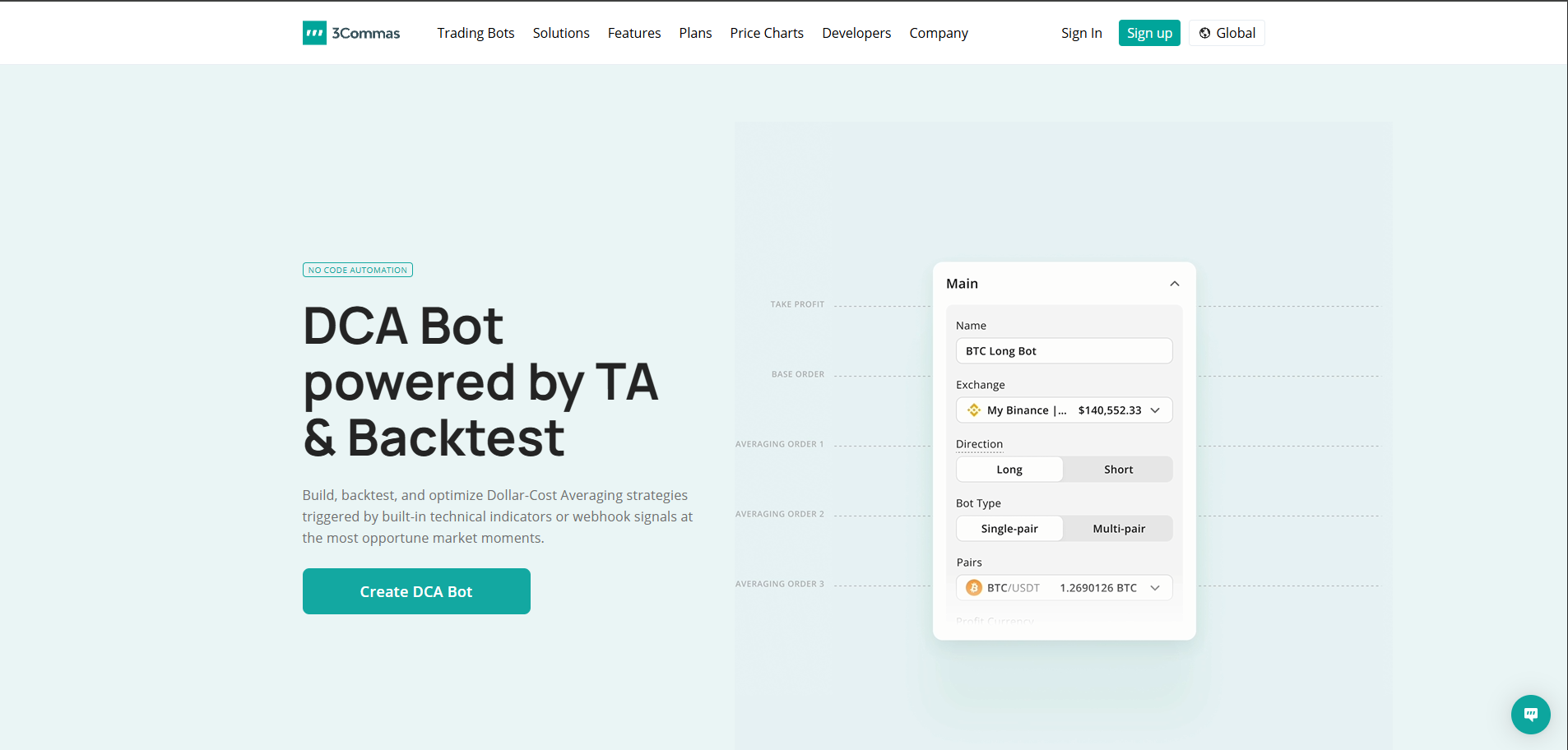Select the Short direction option
Viewport: 1568px width, 750px height.
[x=1118, y=470]
